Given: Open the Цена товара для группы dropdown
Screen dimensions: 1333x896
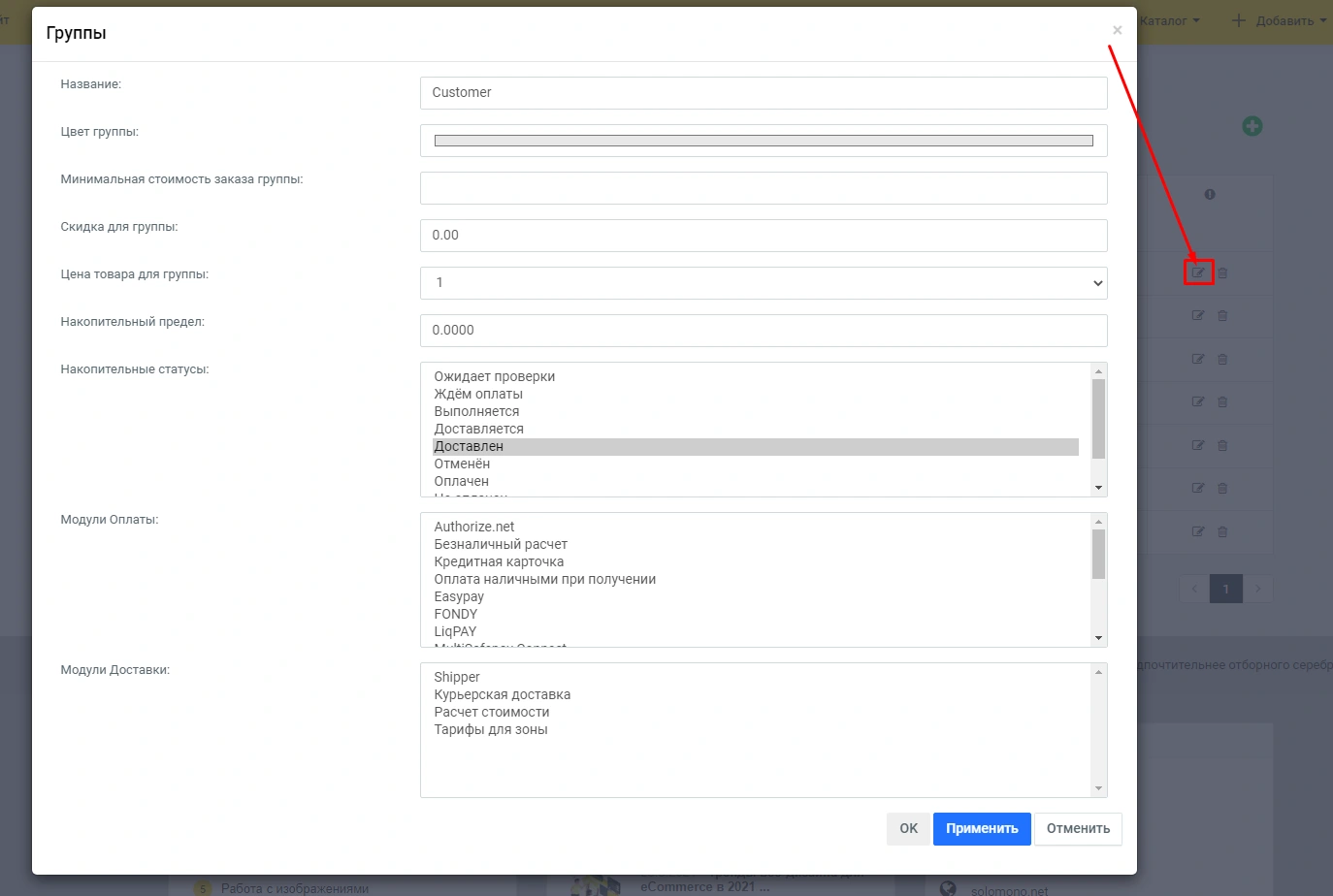Looking at the screenshot, I should pos(763,283).
